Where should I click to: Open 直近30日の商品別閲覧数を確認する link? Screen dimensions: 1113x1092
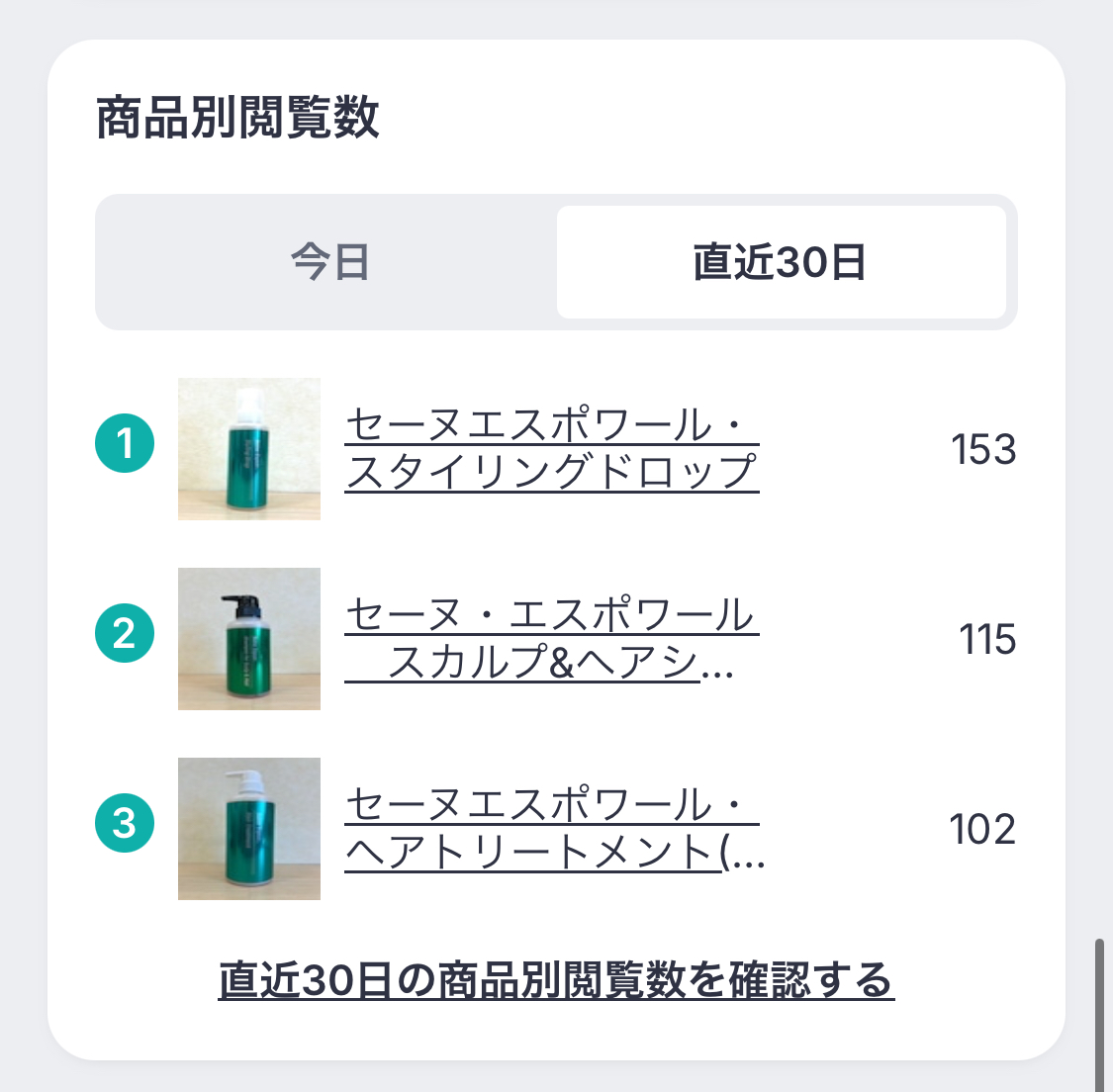tap(556, 980)
